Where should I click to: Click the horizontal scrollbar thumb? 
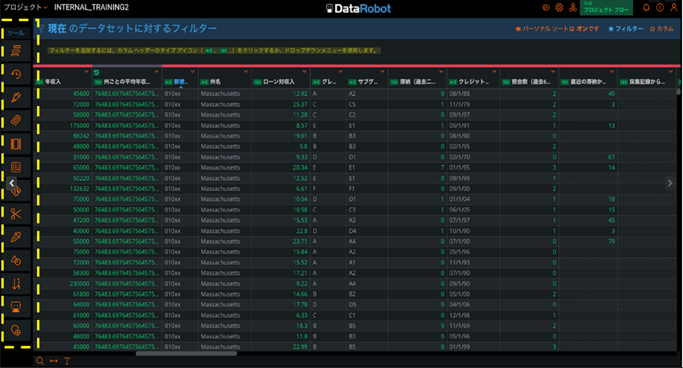point(186,353)
